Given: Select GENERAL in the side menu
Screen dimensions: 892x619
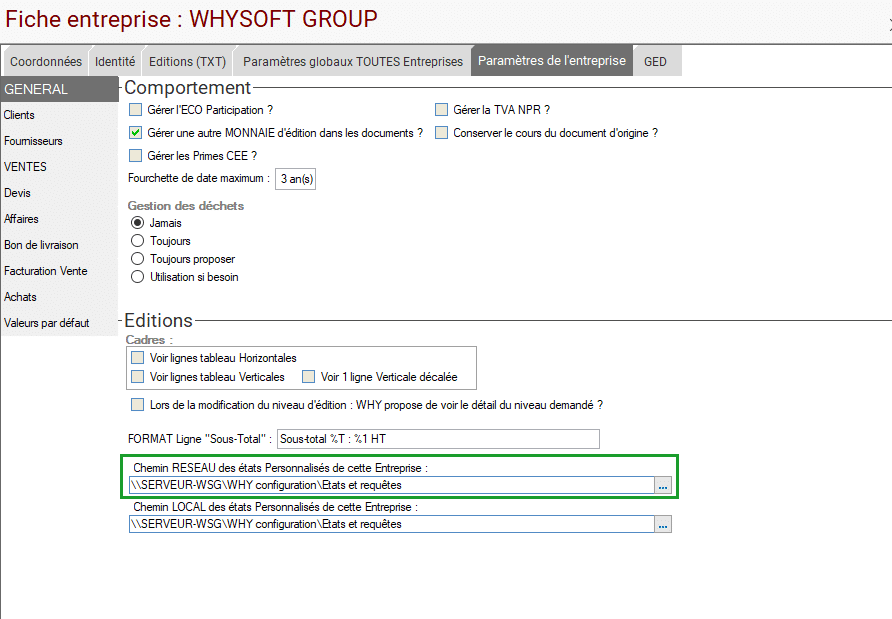Looking at the screenshot, I should [59, 89].
